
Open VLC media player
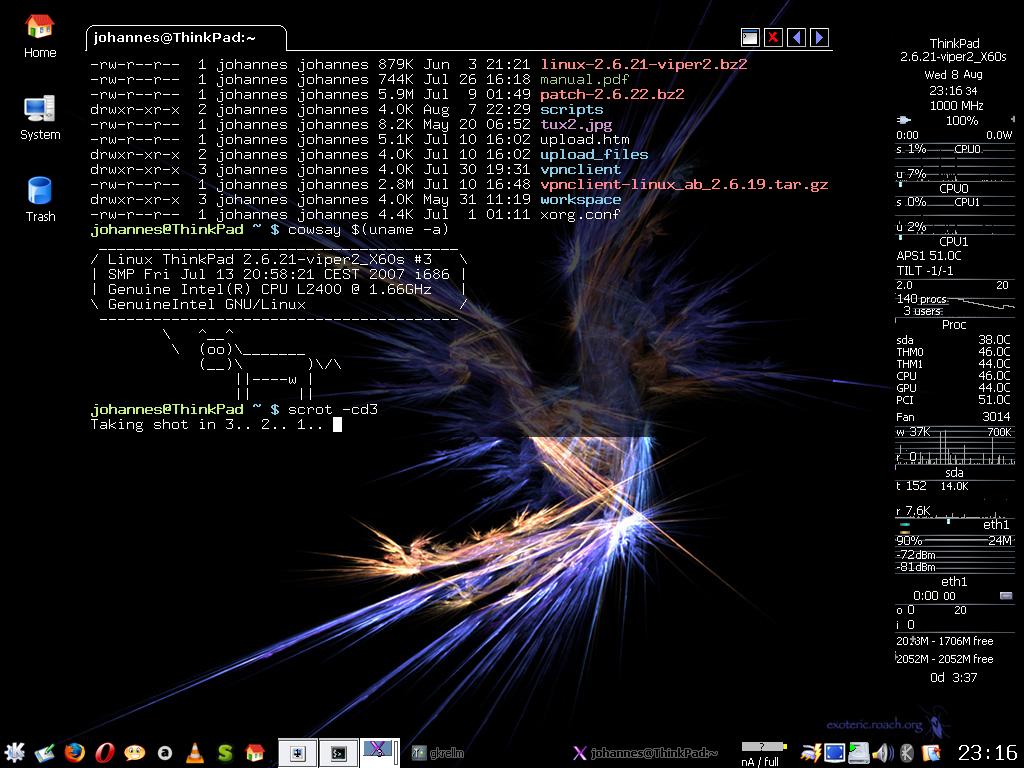(196, 753)
